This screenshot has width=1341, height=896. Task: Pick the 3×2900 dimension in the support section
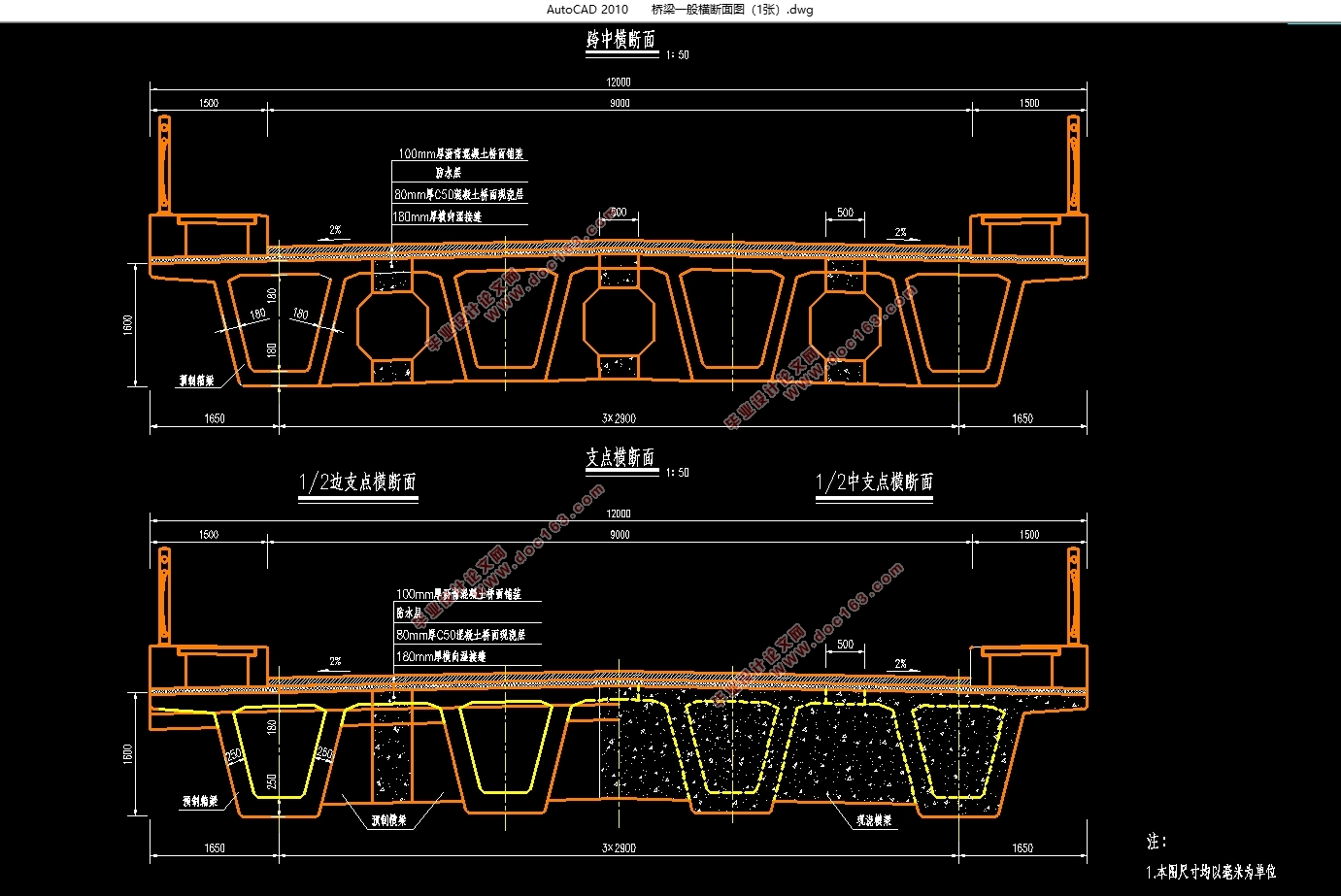[x=619, y=848]
